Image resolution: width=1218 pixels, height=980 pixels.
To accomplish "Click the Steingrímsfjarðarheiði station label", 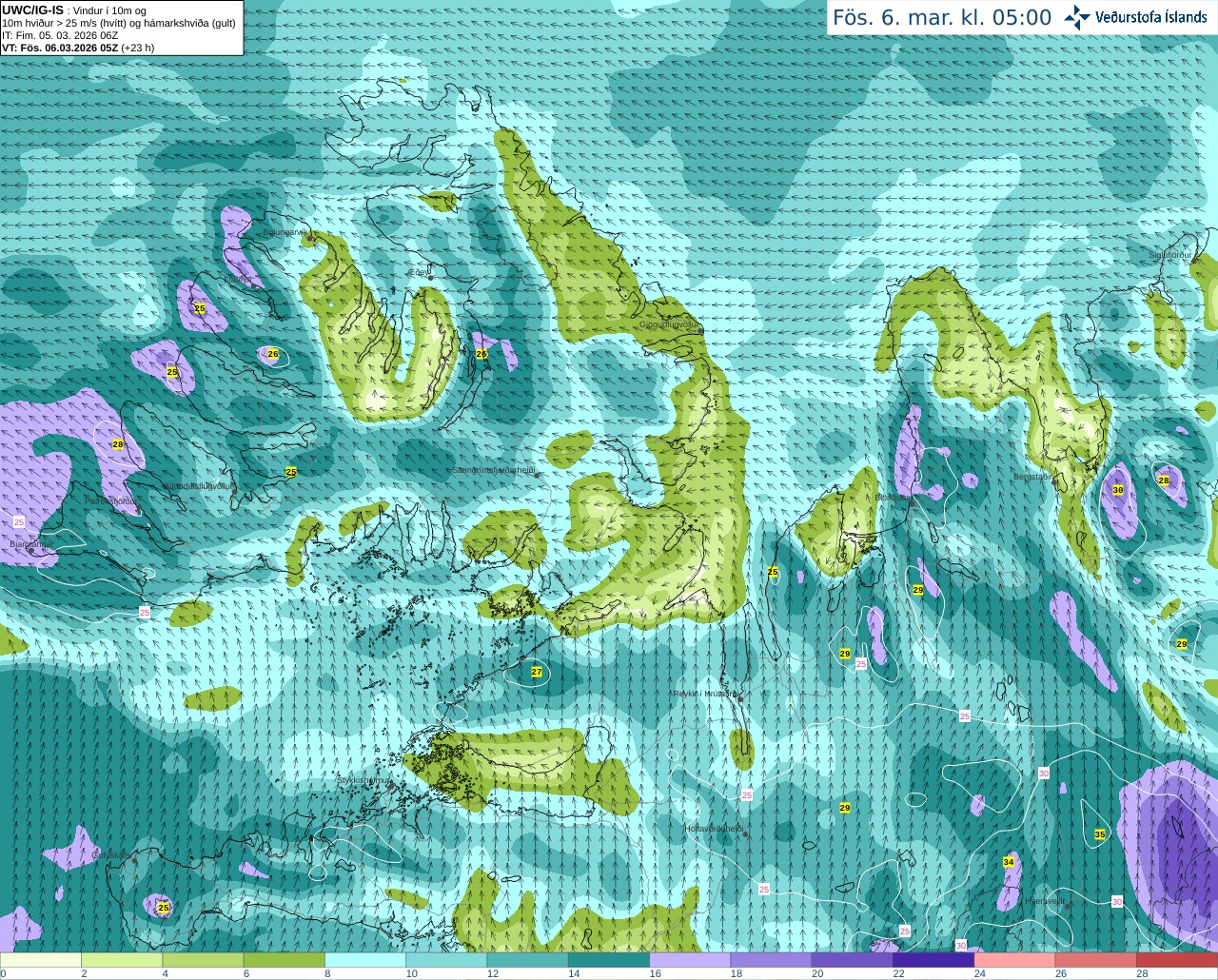I will 493,470.
